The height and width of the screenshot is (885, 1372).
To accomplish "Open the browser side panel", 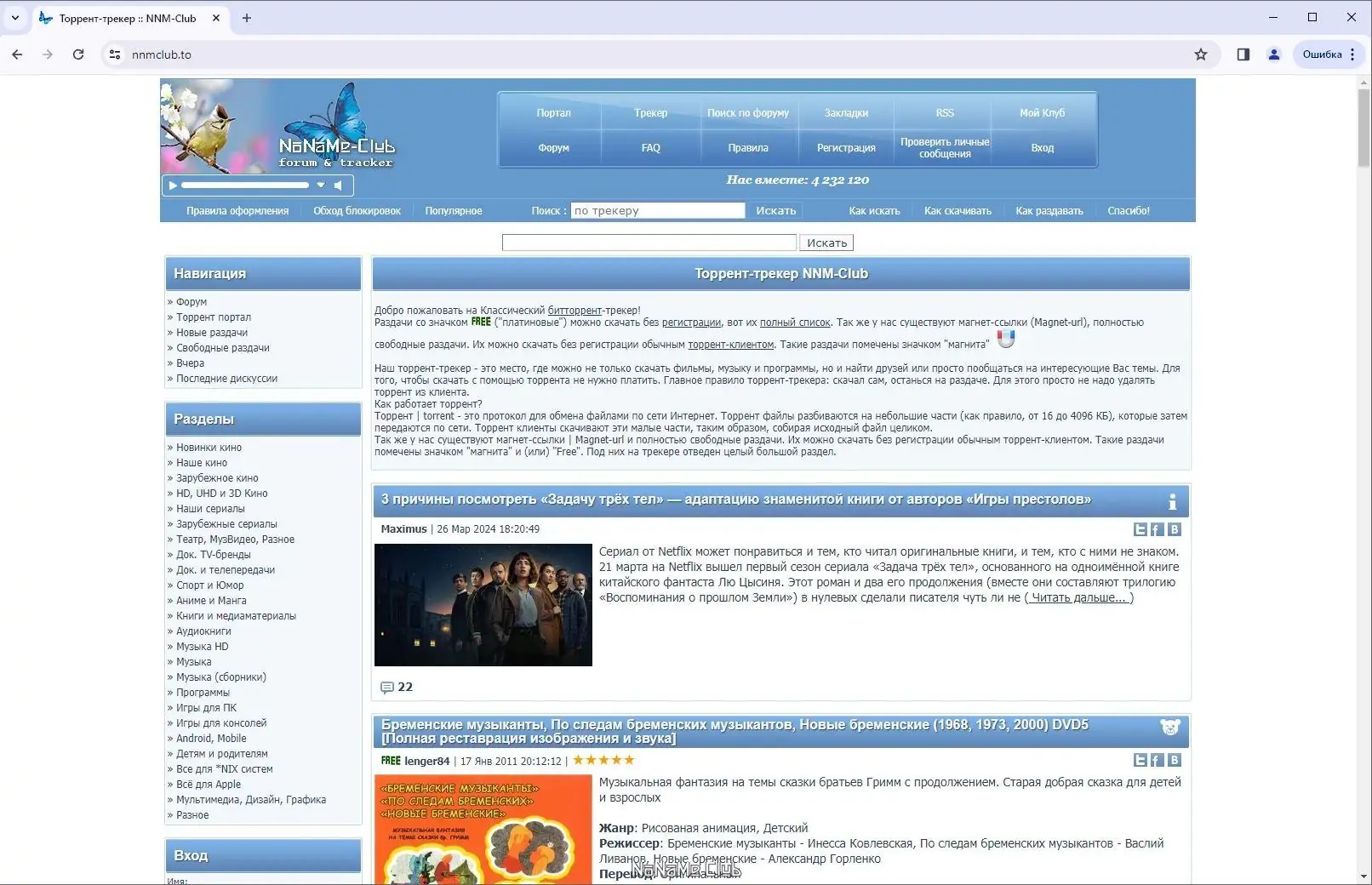I will point(1243,54).
